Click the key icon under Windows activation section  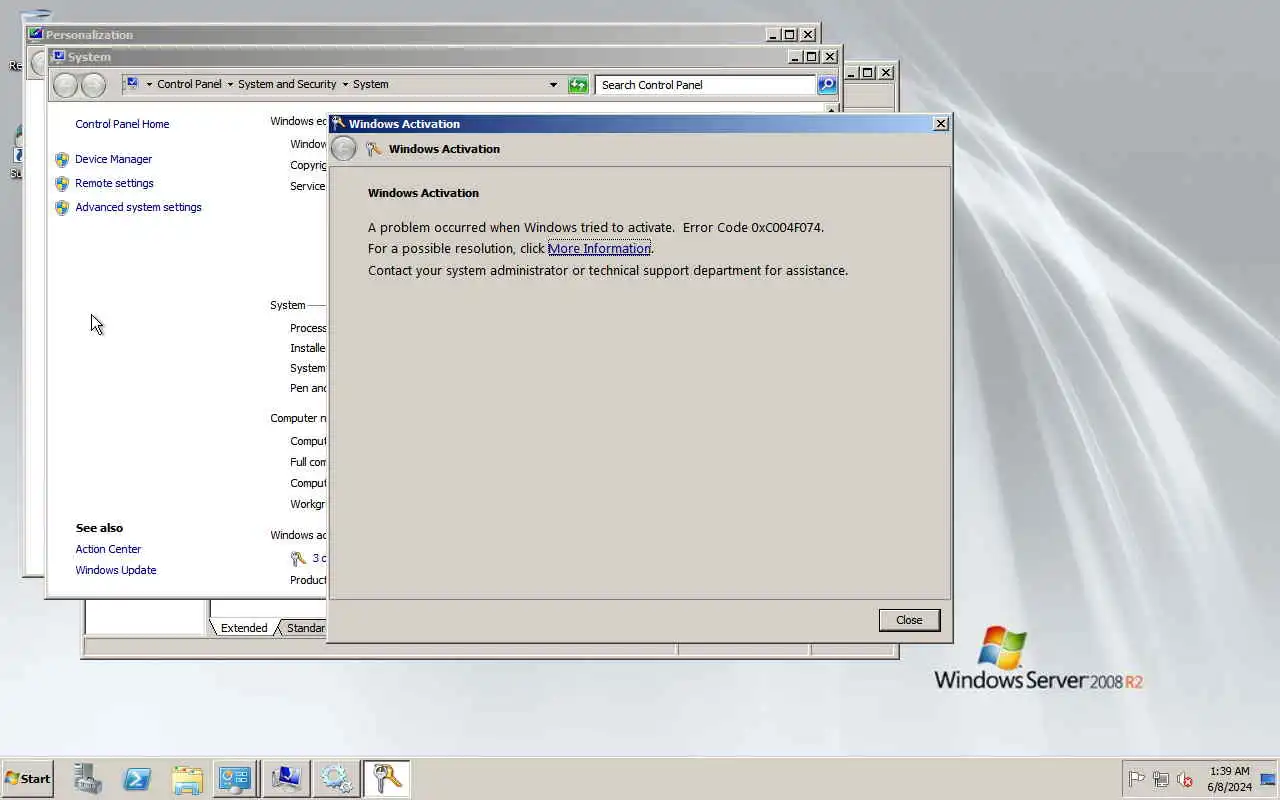coord(298,558)
